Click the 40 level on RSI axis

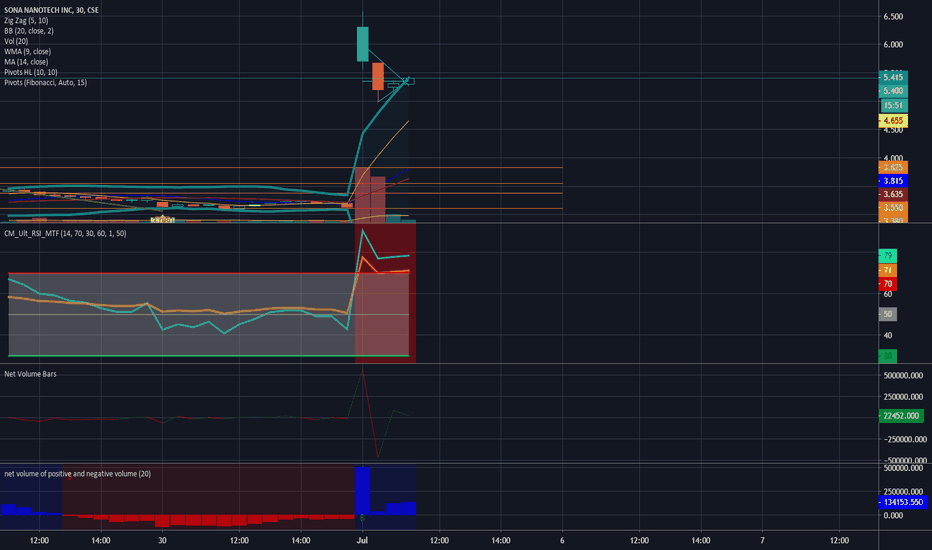click(887, 336)
